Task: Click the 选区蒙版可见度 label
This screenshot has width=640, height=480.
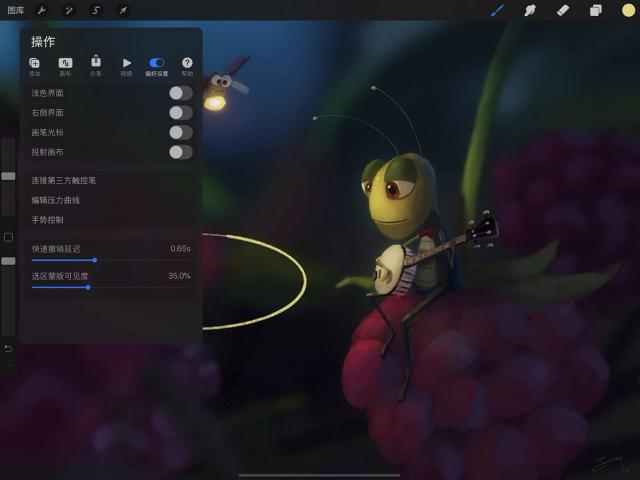Action: (x=60, y=276)
